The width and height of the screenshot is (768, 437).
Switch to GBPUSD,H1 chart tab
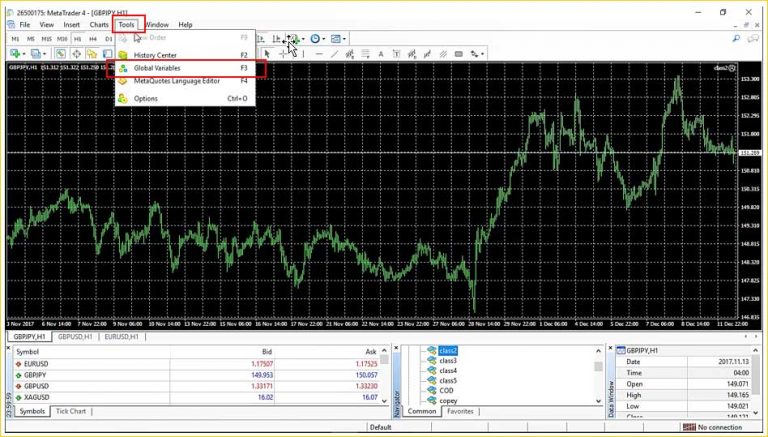coord(75,337)
